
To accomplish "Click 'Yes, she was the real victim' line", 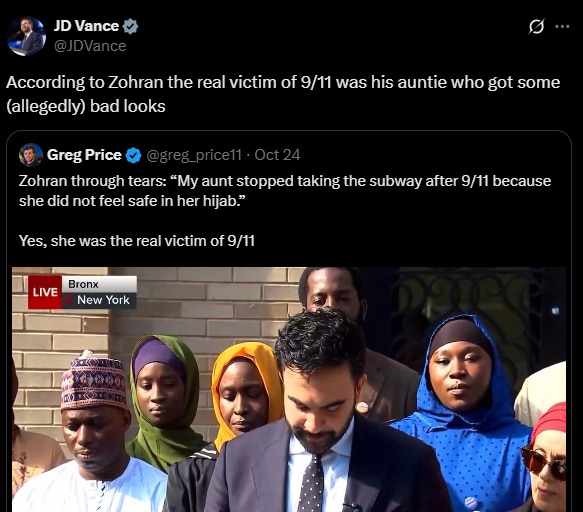I will click(137, 241).
